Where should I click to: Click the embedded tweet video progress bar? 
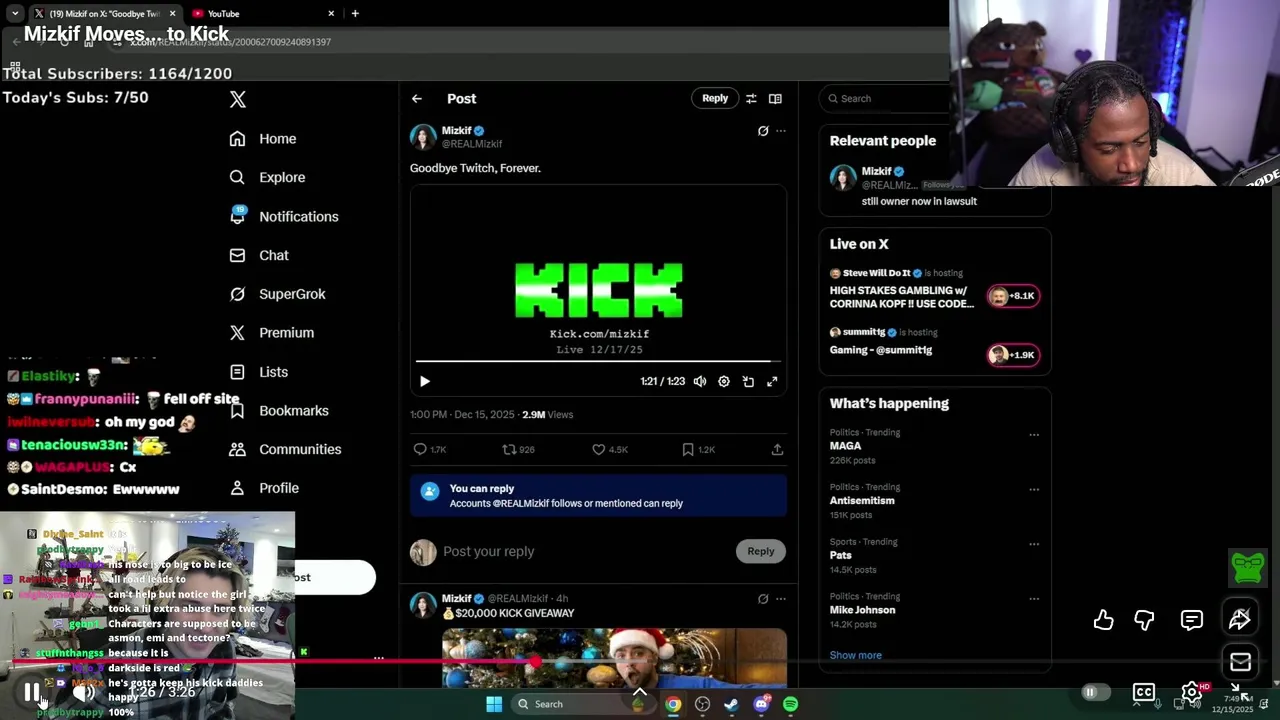click(x=598, y=361)
